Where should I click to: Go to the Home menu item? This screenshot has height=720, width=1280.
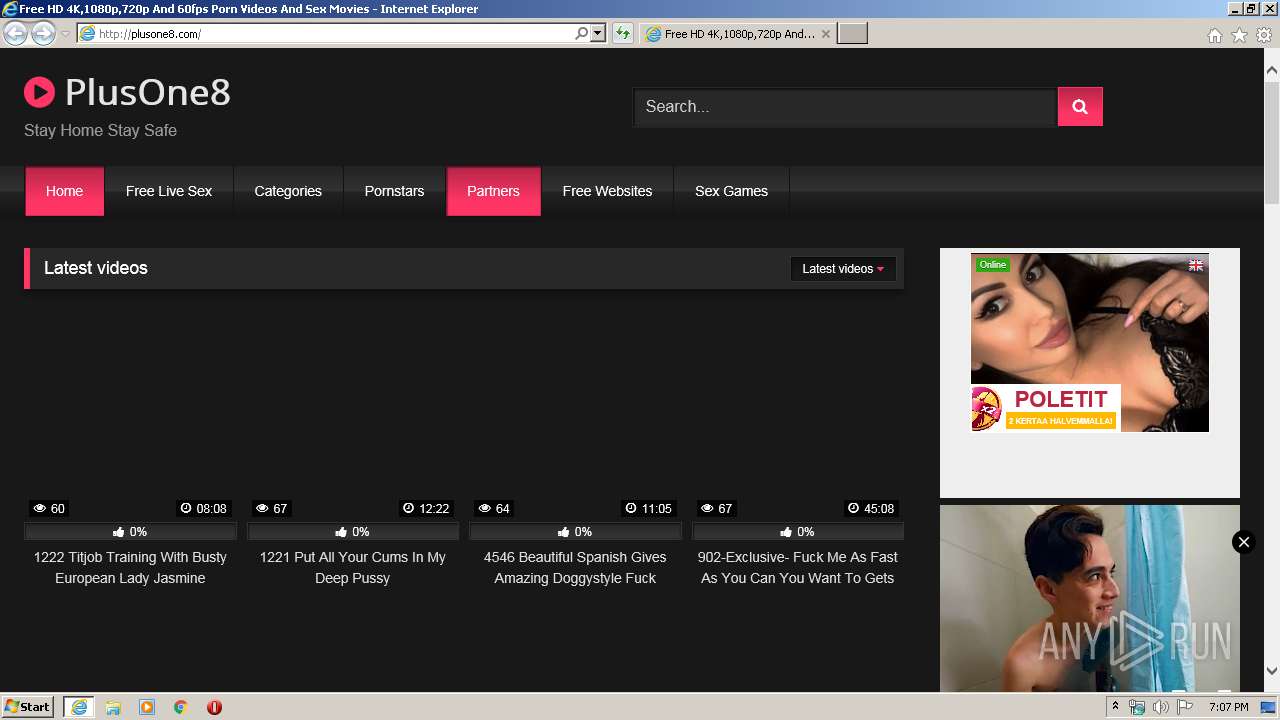point(64,191)
